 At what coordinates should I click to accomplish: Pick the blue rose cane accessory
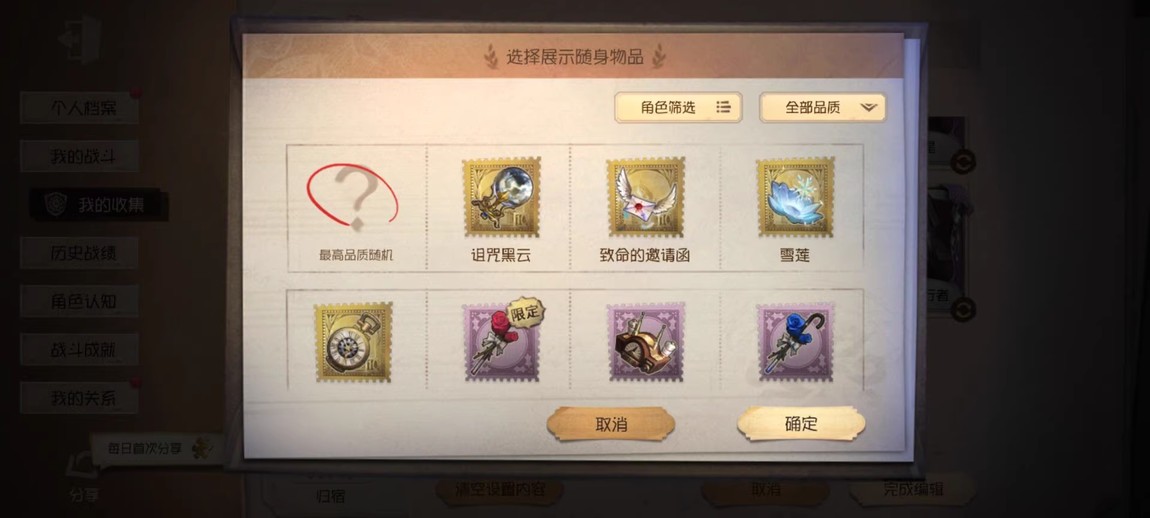point(795,342)
